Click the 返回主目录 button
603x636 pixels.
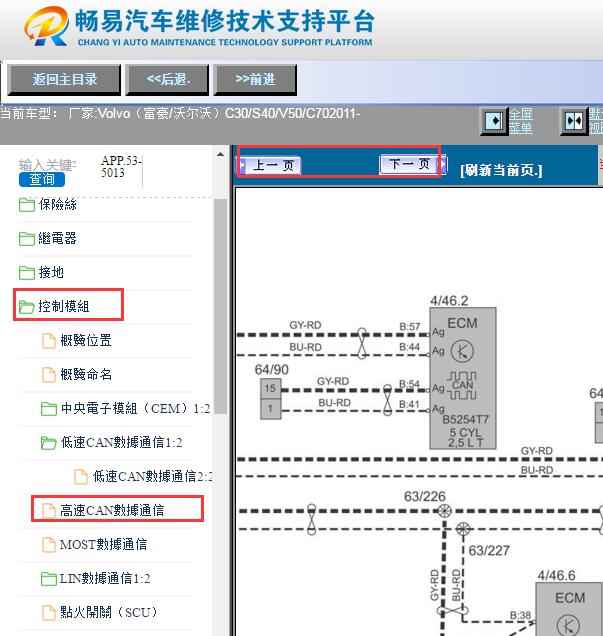click(64, 80)
